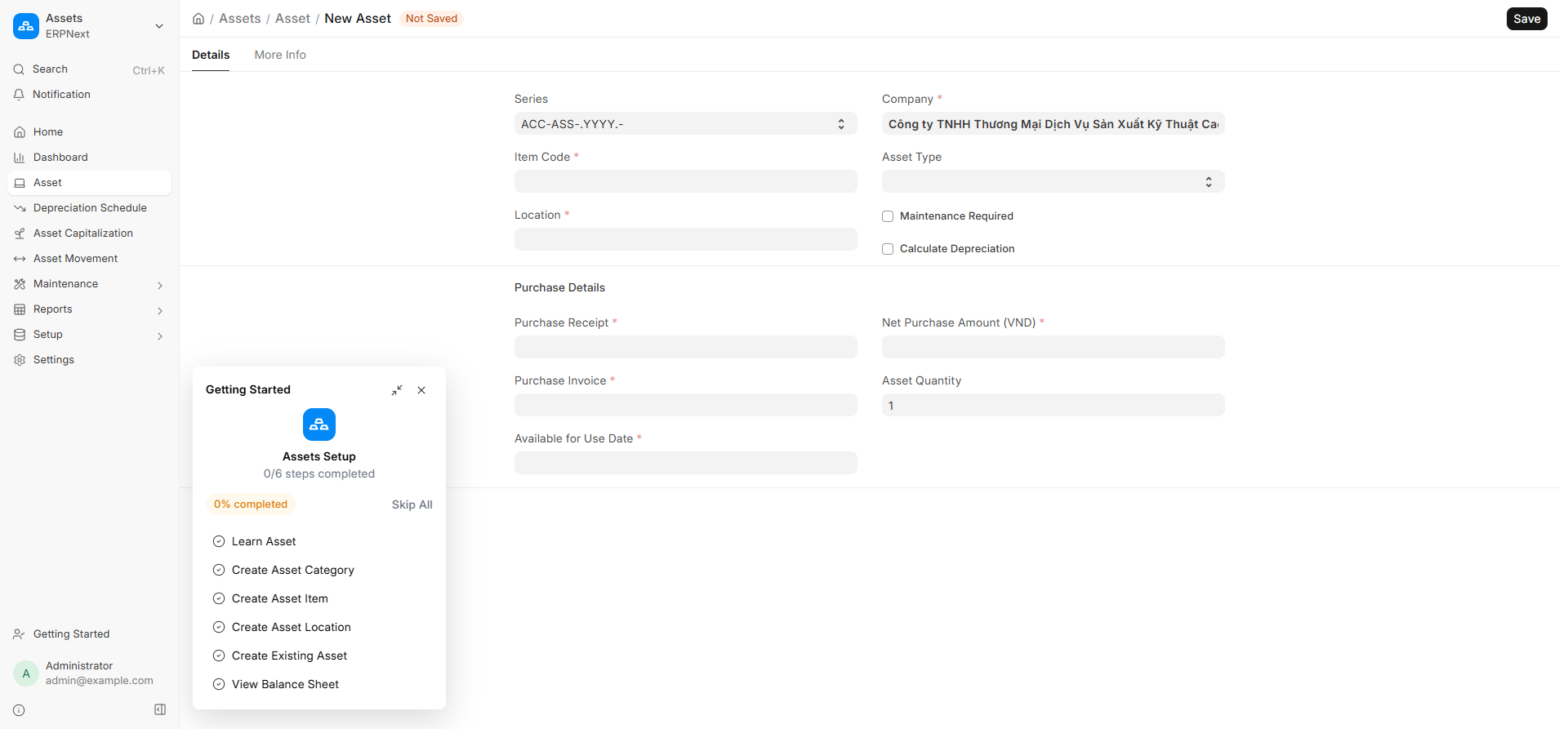
Task: Click the Item Code field
Action: [686, 181]
